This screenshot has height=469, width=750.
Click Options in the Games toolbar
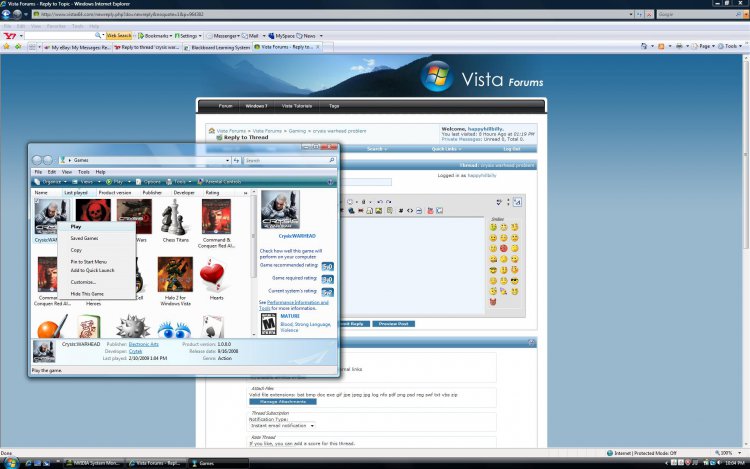[x=149, y=182]
